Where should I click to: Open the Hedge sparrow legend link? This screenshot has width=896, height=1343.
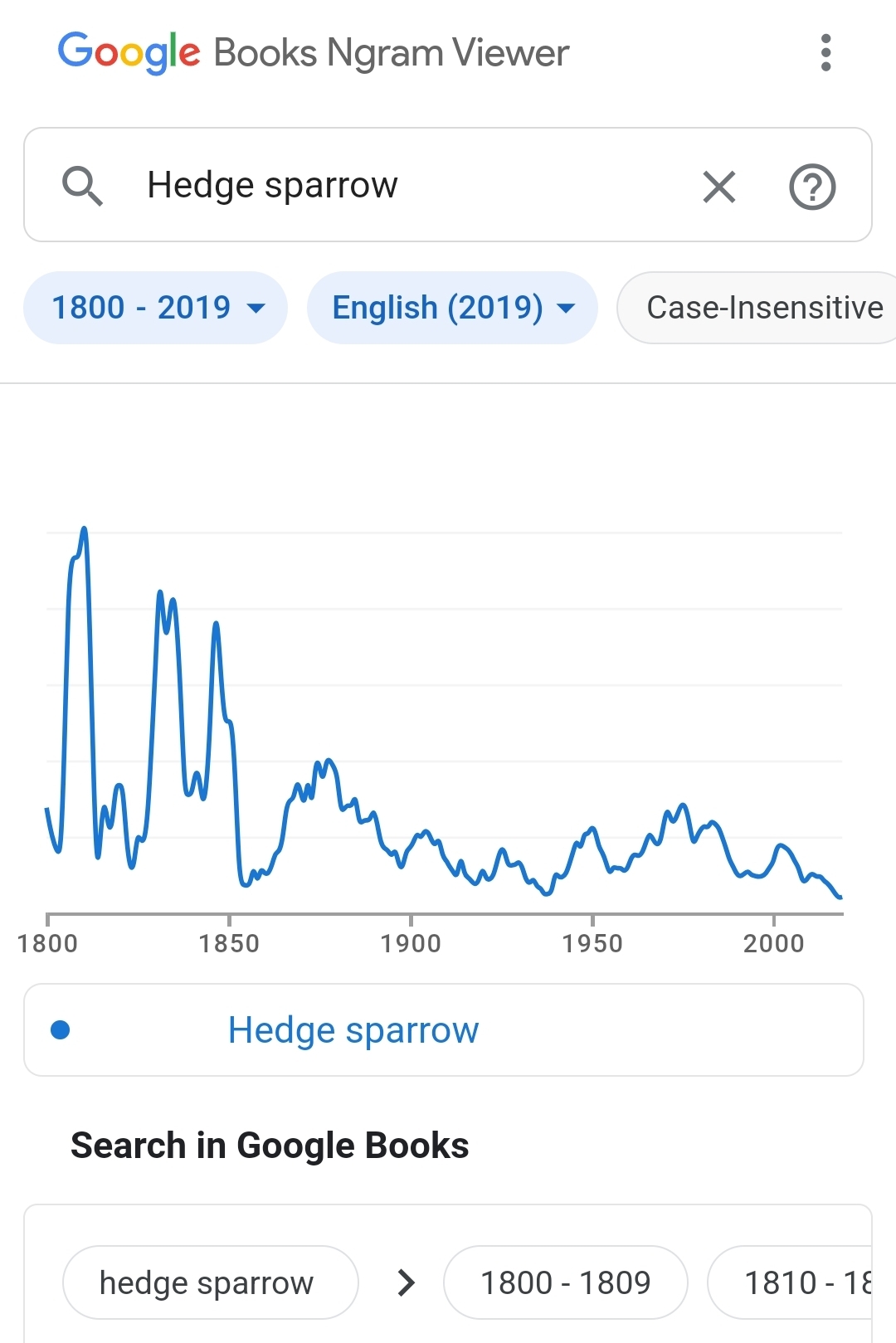click(353, 1029)
